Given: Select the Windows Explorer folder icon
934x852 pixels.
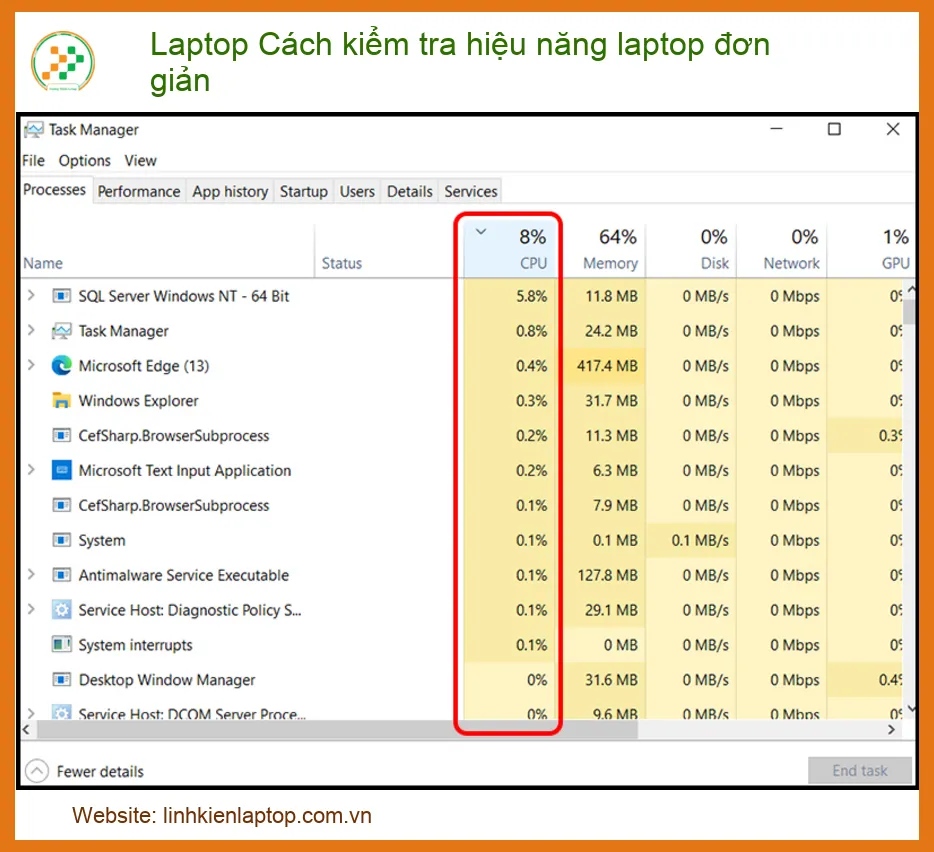Looking at the screenshot, I should point(61,400).
